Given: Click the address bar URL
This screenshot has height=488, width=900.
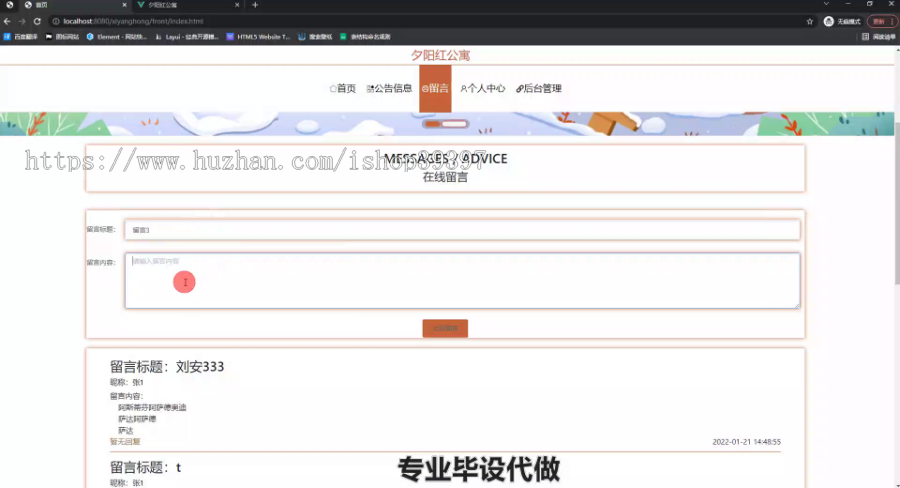Looking at the screenshot, I should (133, 21).
